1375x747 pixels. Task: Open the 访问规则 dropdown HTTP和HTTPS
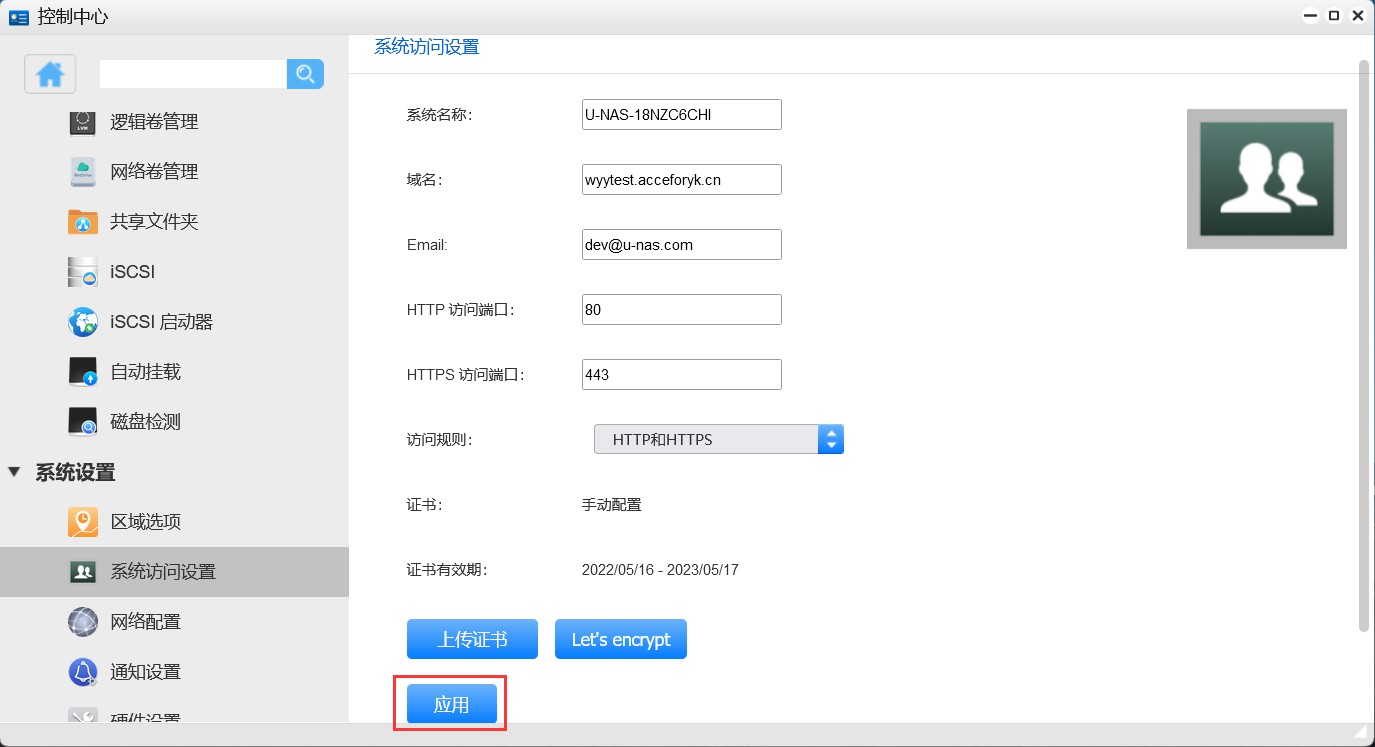[706, 439]
